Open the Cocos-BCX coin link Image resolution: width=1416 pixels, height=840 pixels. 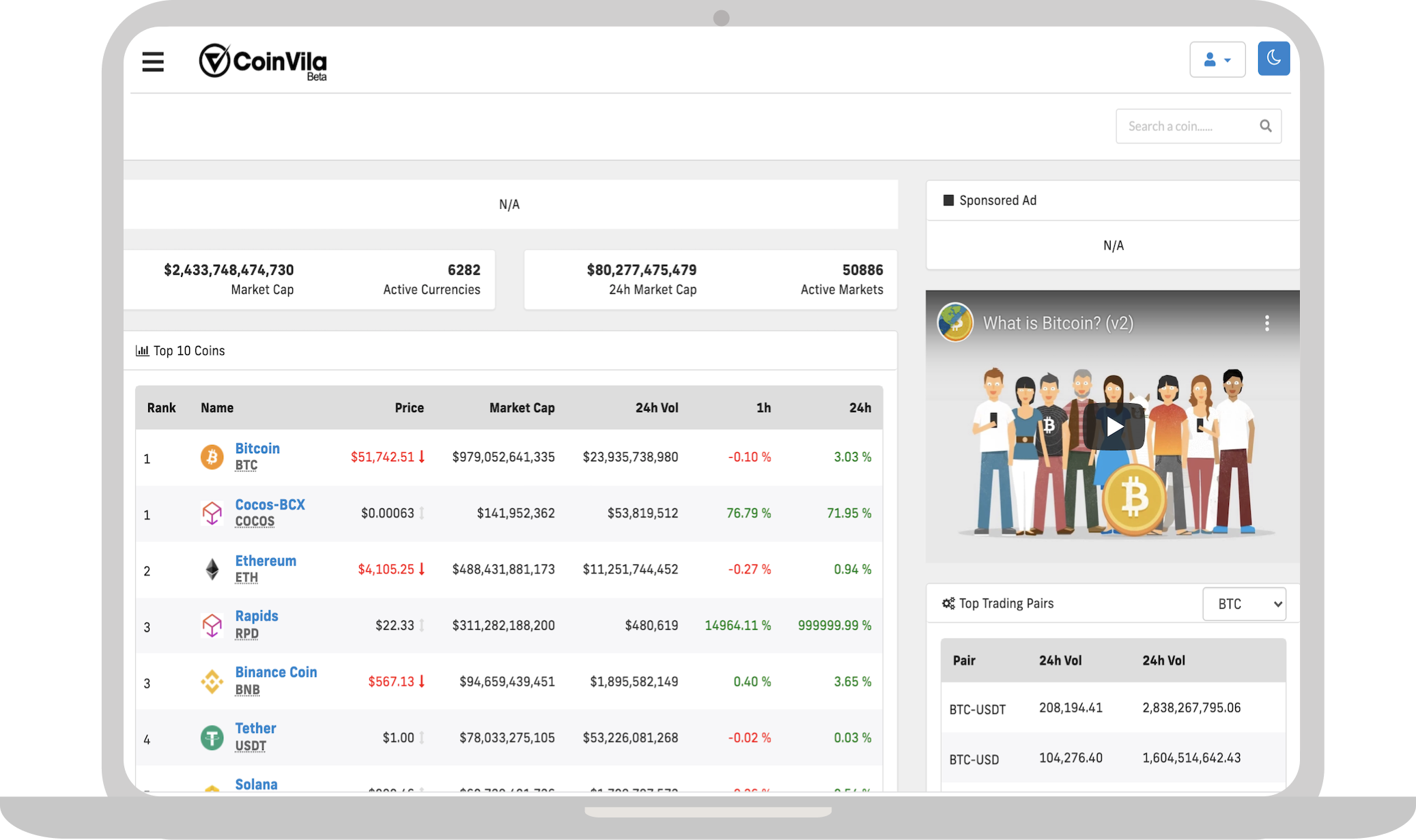click(270, 504)
